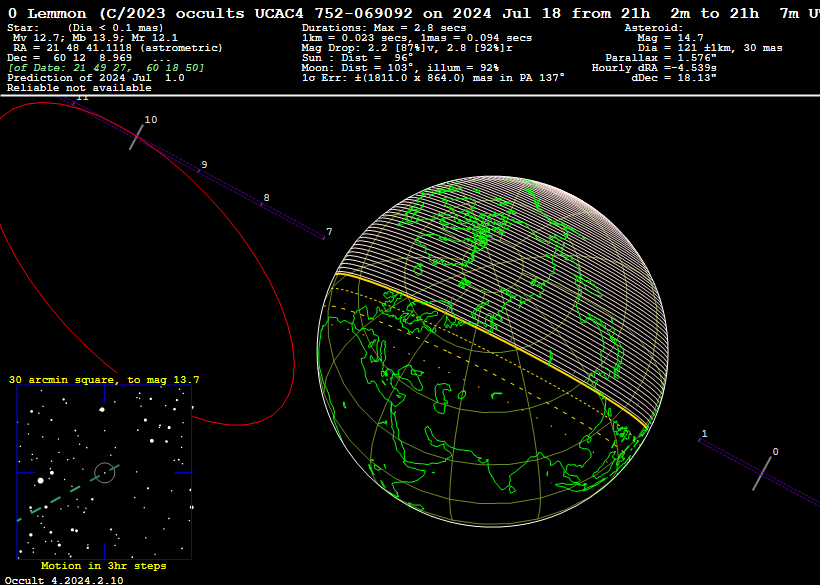Select time marker labeled 0
This screenshot has width=820, height=585.
coord(775,452)
